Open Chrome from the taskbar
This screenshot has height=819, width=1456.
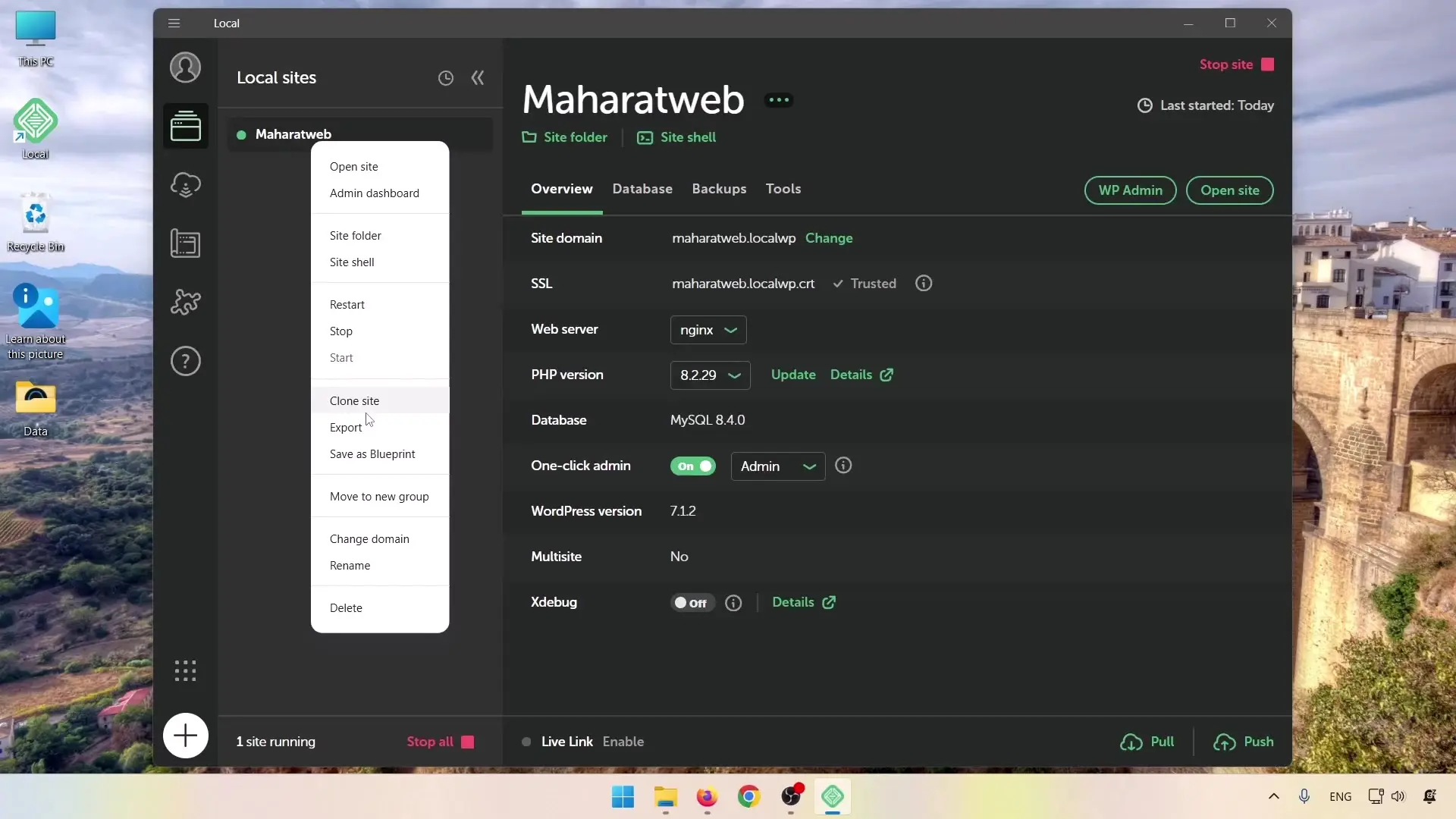tap(748, 796)
